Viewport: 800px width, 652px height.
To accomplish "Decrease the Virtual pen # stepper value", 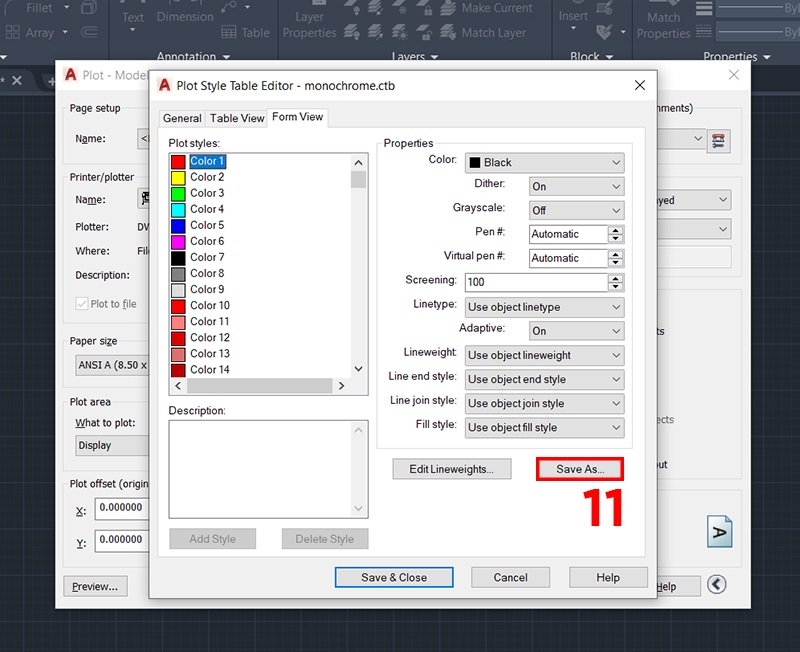I will pyautogui.click(x=615, y=263).
